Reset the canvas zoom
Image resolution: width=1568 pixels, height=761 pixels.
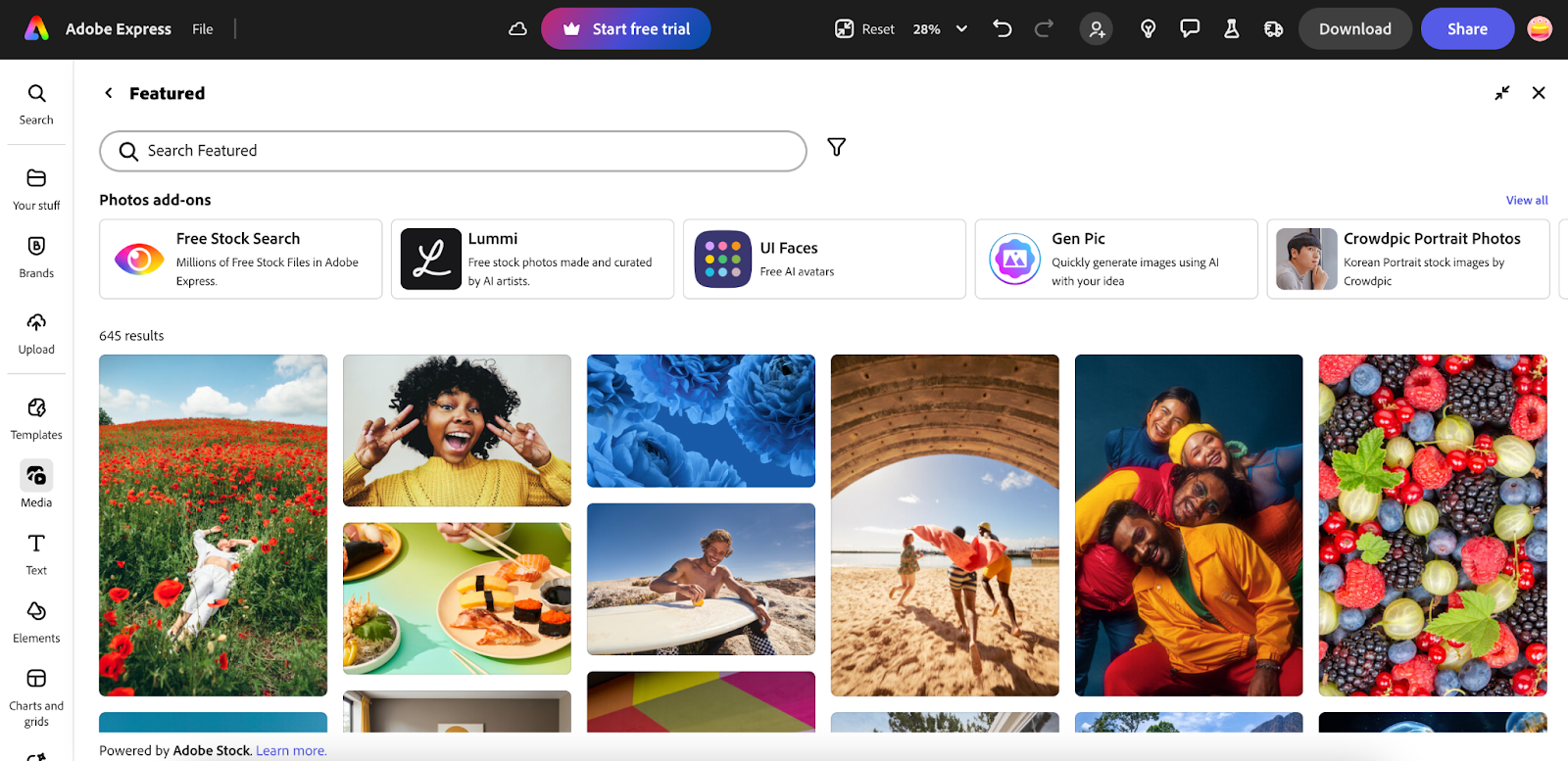click(864, 29)
